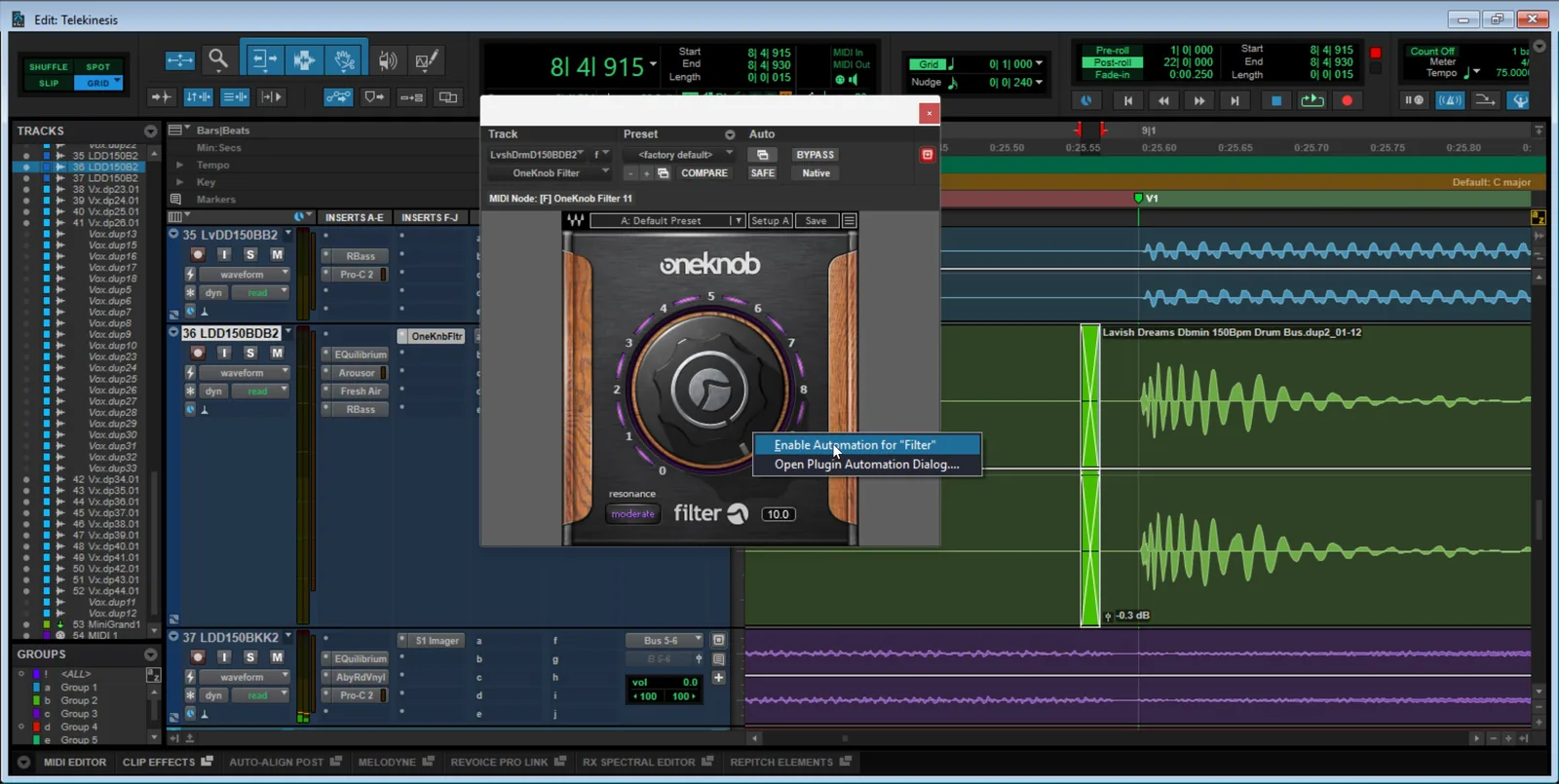Open the Clip Effects tab
Screen dimensions: 1559x784
pyautogui.click(x=168, y=763)
